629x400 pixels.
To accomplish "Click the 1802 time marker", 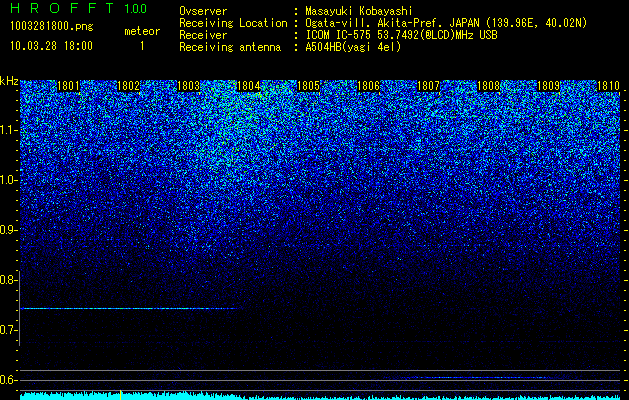I will point(128,86).
